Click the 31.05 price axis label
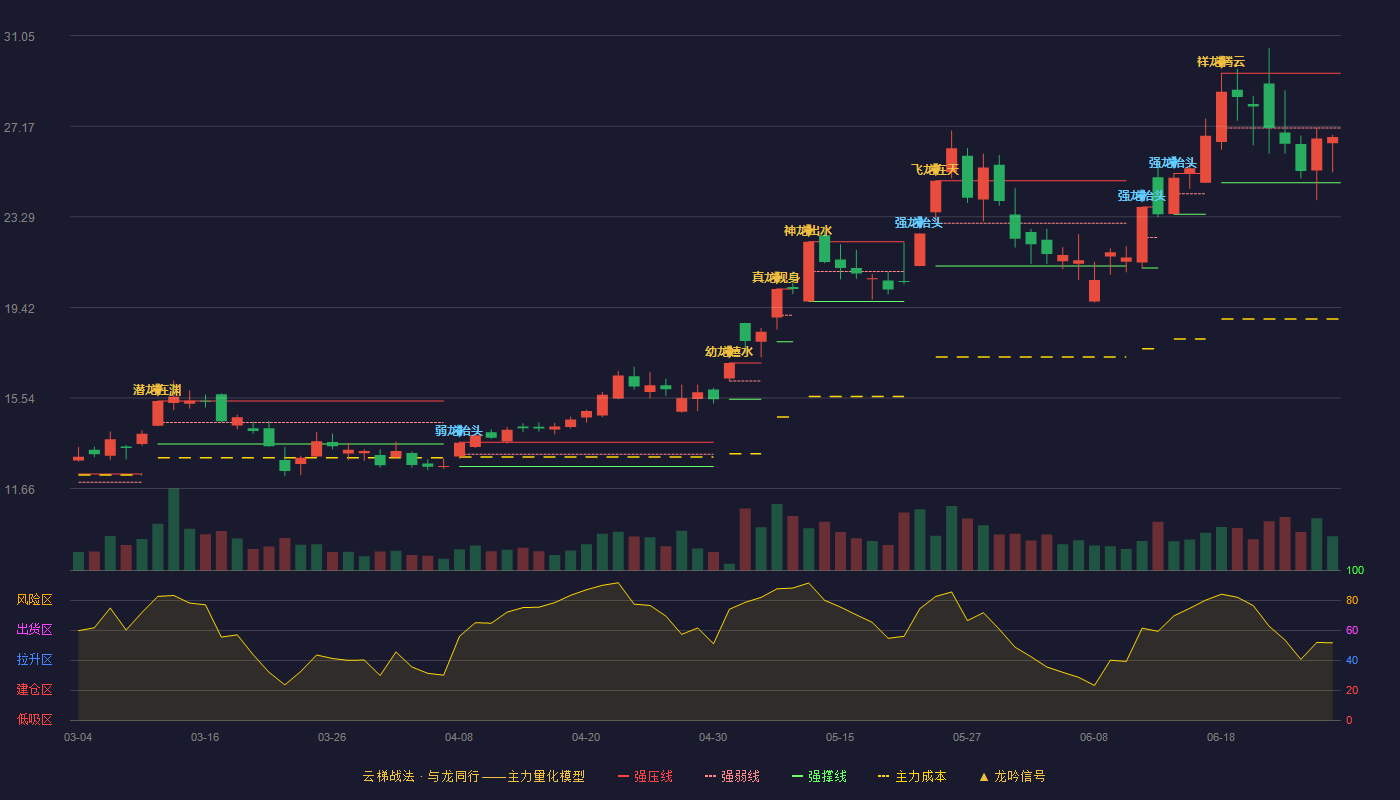 [19, 37]
